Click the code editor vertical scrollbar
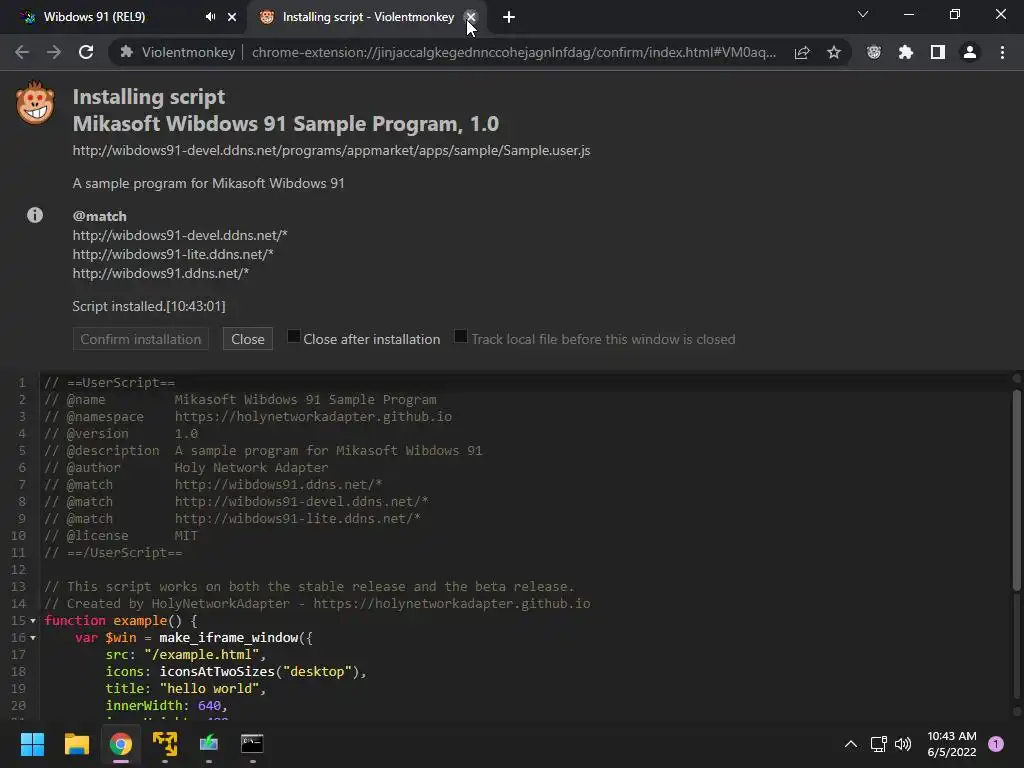The image size is (1024, 768). pos(1016,490)
